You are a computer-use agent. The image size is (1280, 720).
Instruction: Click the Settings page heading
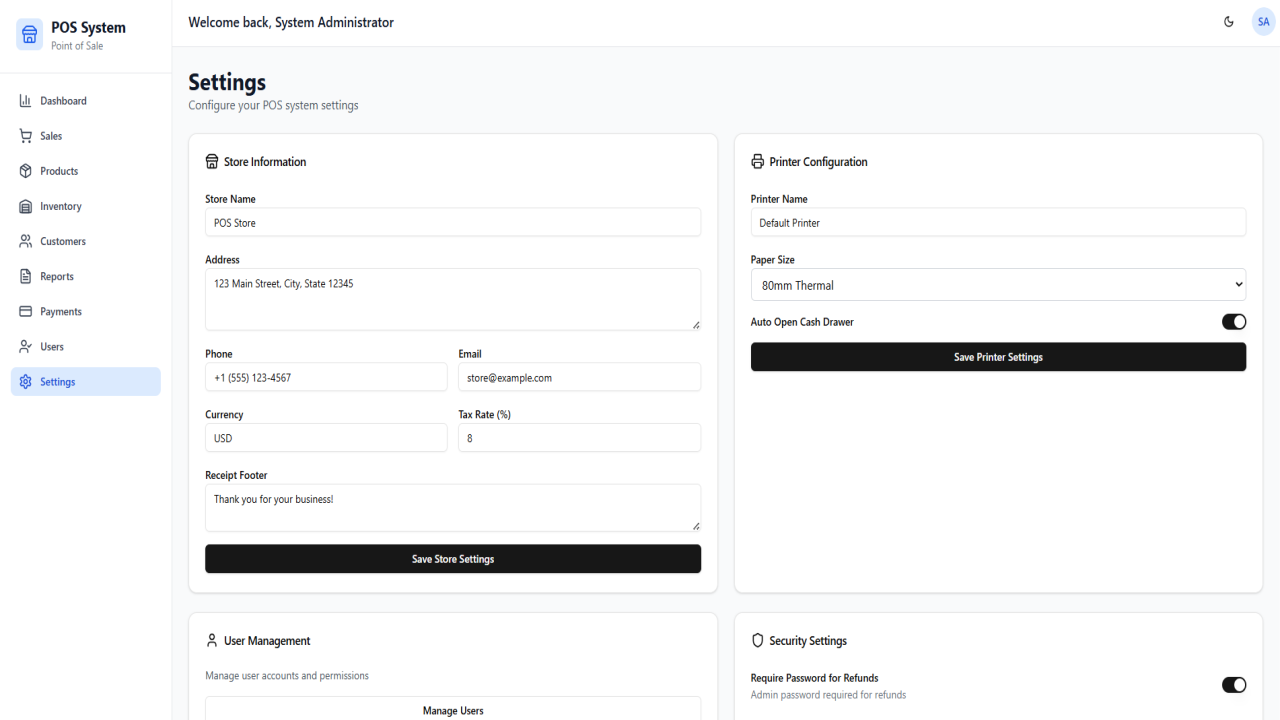227,82
